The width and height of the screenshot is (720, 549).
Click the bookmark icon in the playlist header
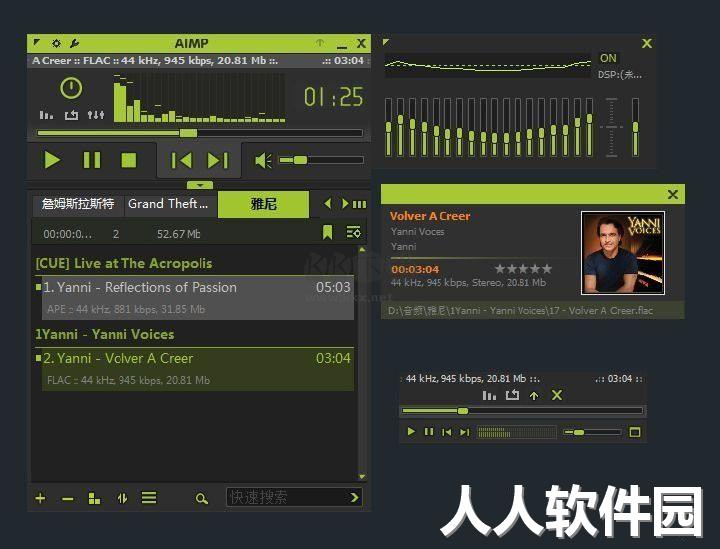click(x=327, y=233)
